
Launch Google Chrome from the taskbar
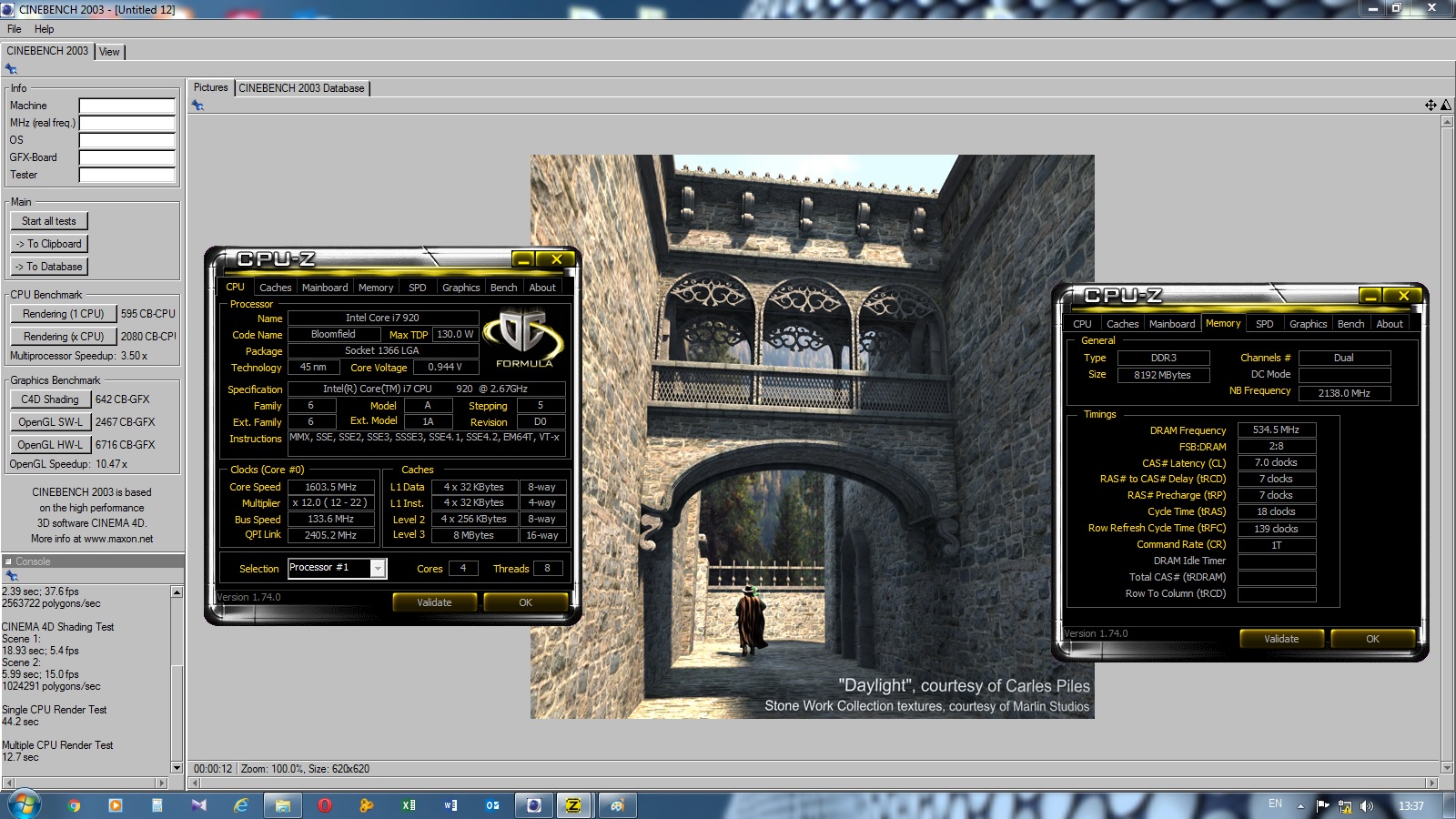tap(74, 805)
